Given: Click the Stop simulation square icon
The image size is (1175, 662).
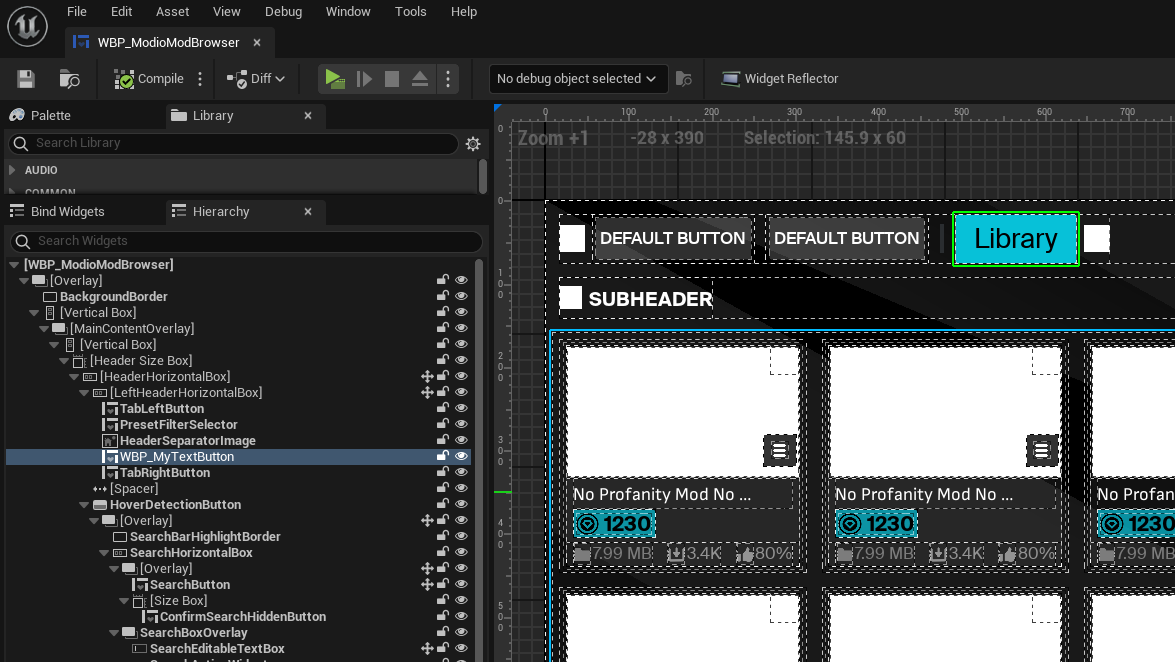Looking at the screenshot, I should [x=391, y=79].
